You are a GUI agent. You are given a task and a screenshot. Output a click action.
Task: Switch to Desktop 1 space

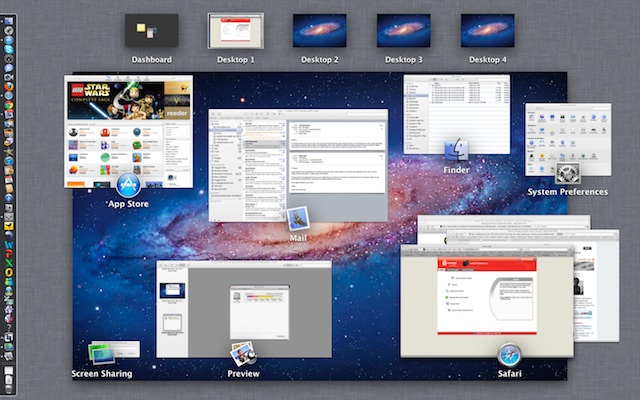235,31
